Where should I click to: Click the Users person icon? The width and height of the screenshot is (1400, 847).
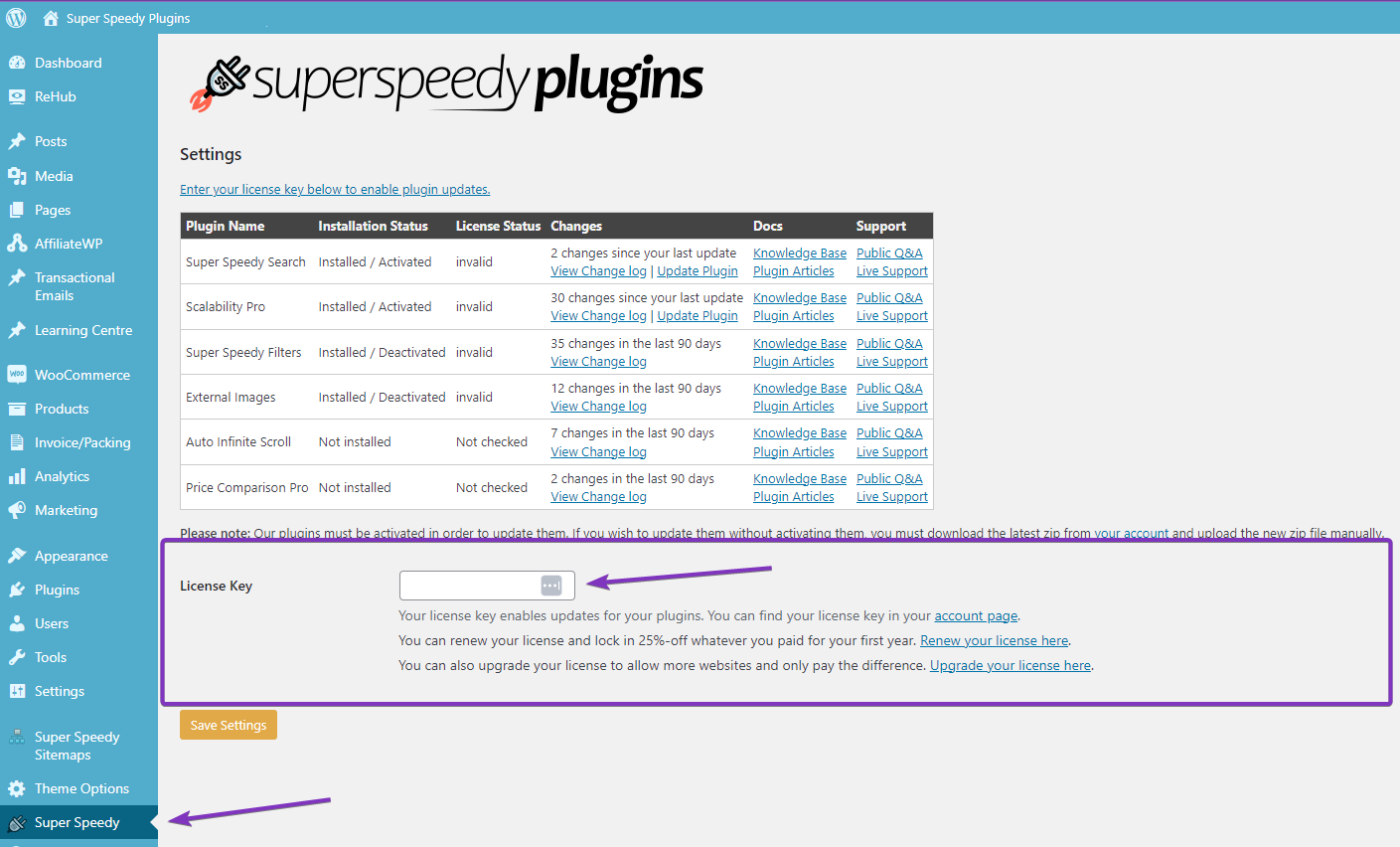tap(17, 623)
